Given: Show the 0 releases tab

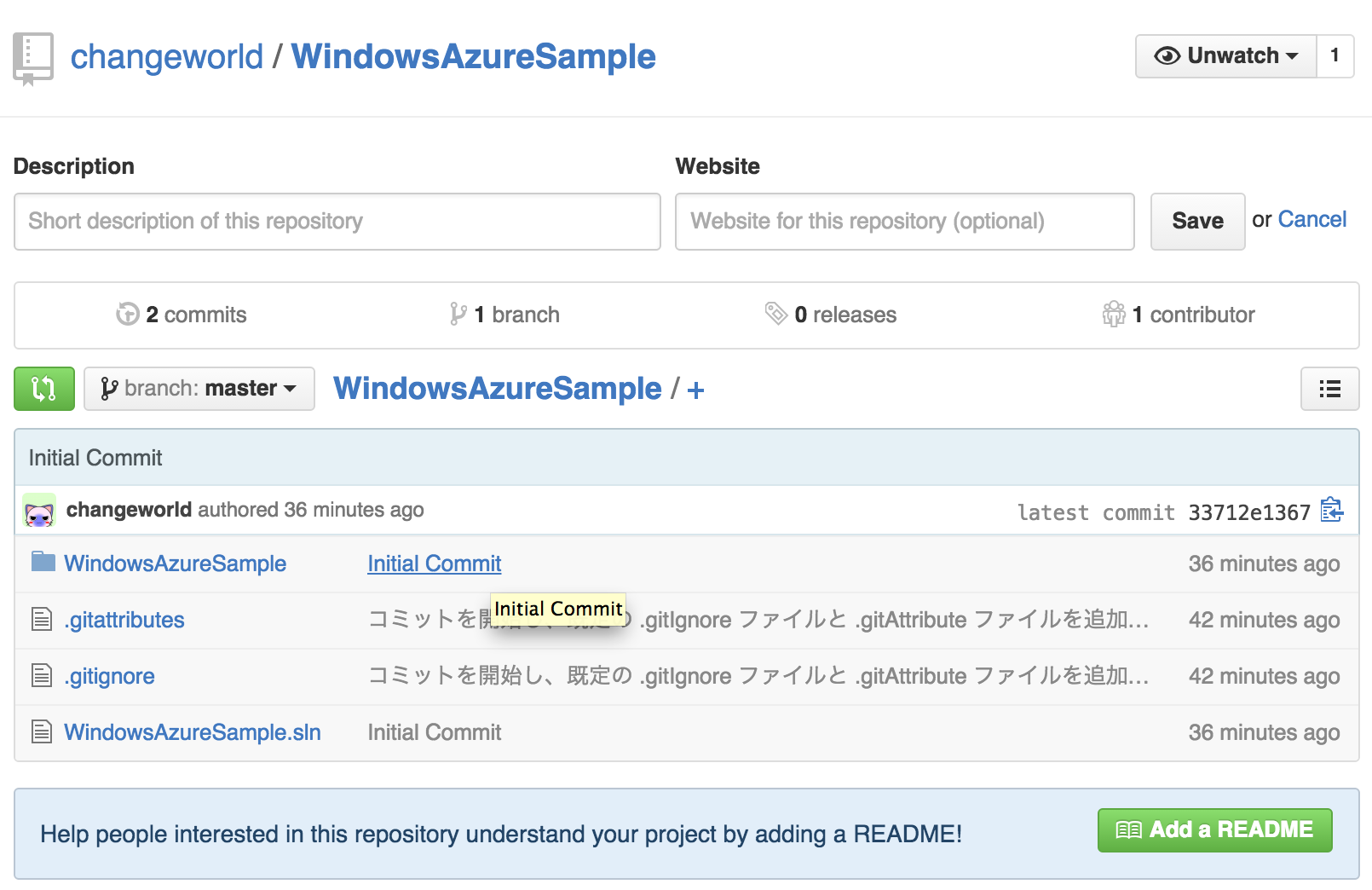Looking at the screenshot, I should (x=831, y=315).
